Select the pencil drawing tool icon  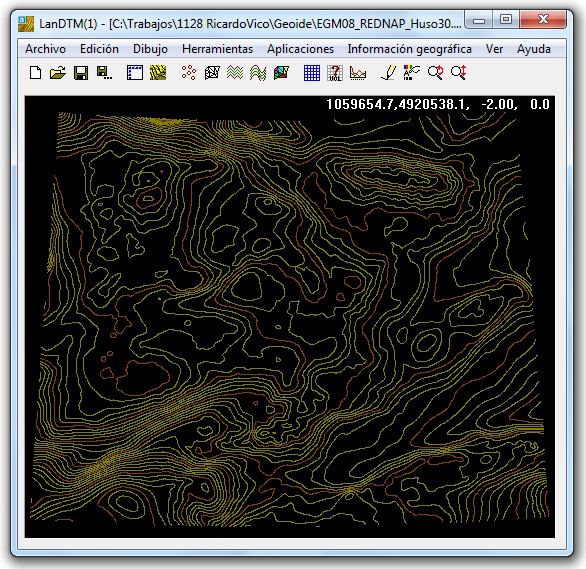pos(389,72)
